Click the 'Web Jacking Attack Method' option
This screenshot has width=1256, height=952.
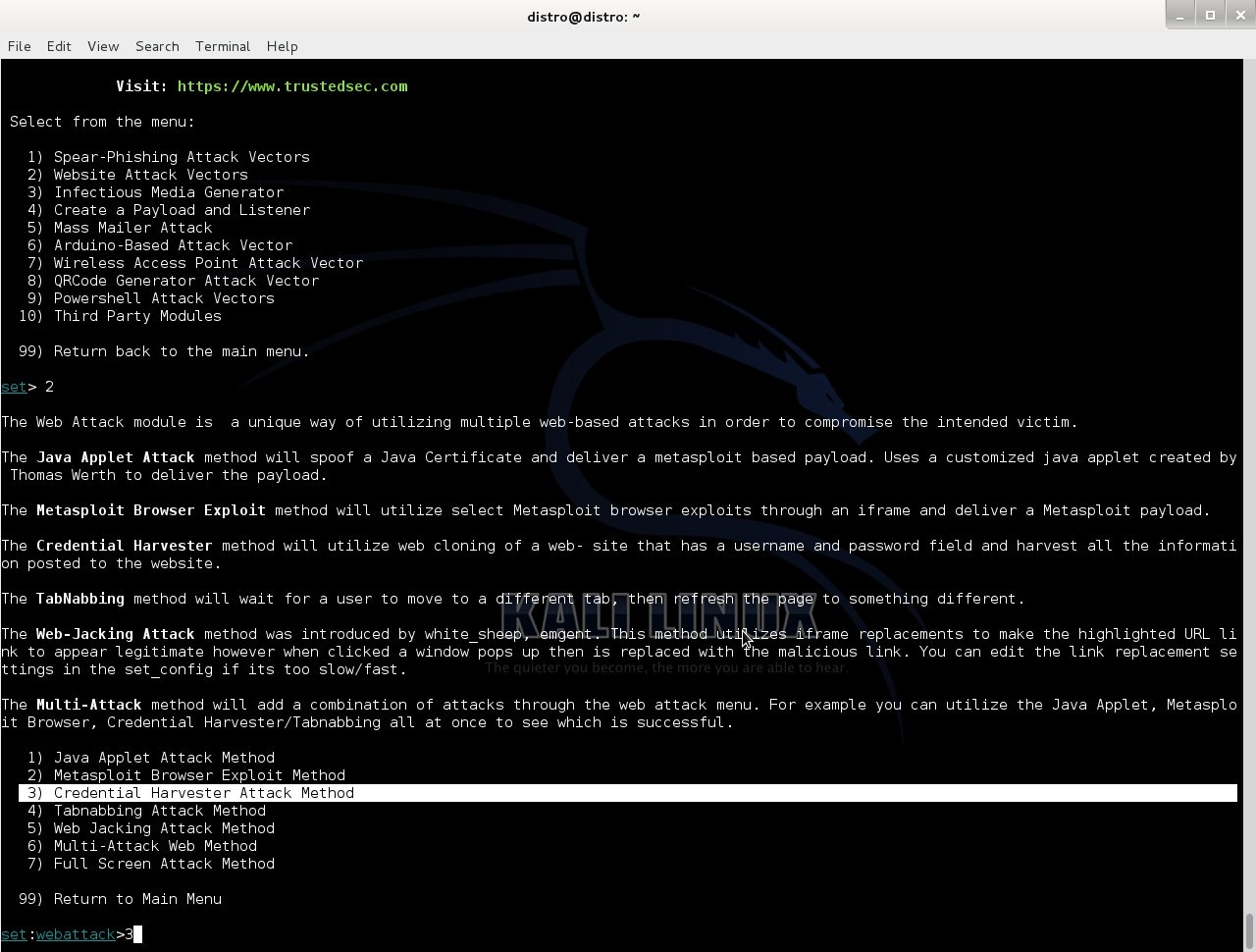click(x=151, y=828)
